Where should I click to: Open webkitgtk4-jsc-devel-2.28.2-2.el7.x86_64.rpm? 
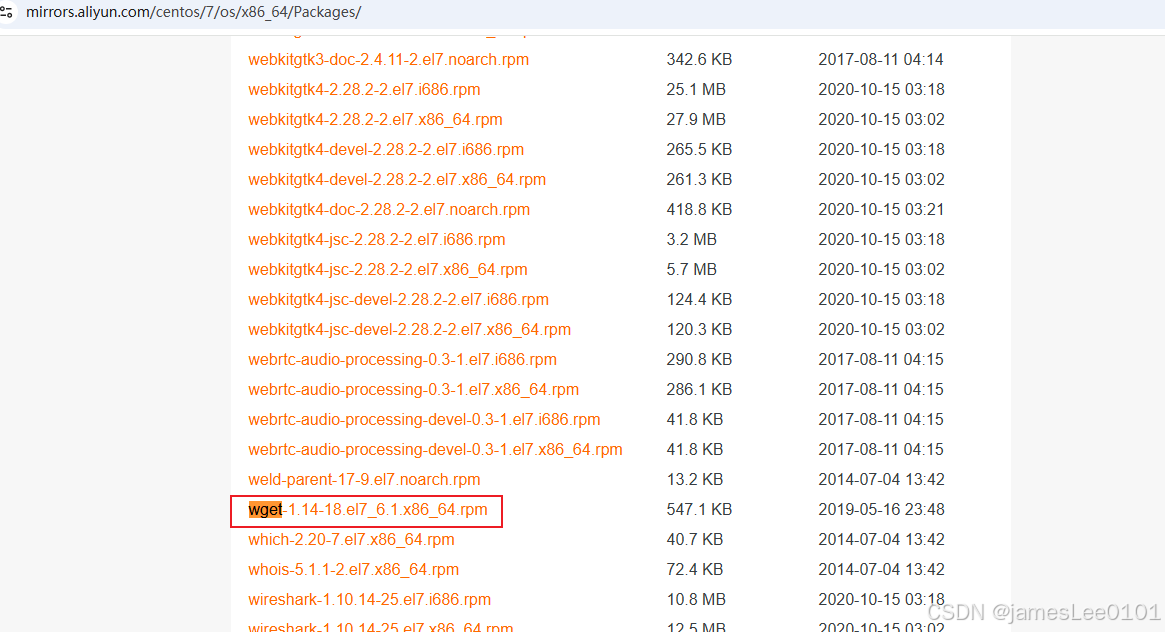tap(409, 330)
